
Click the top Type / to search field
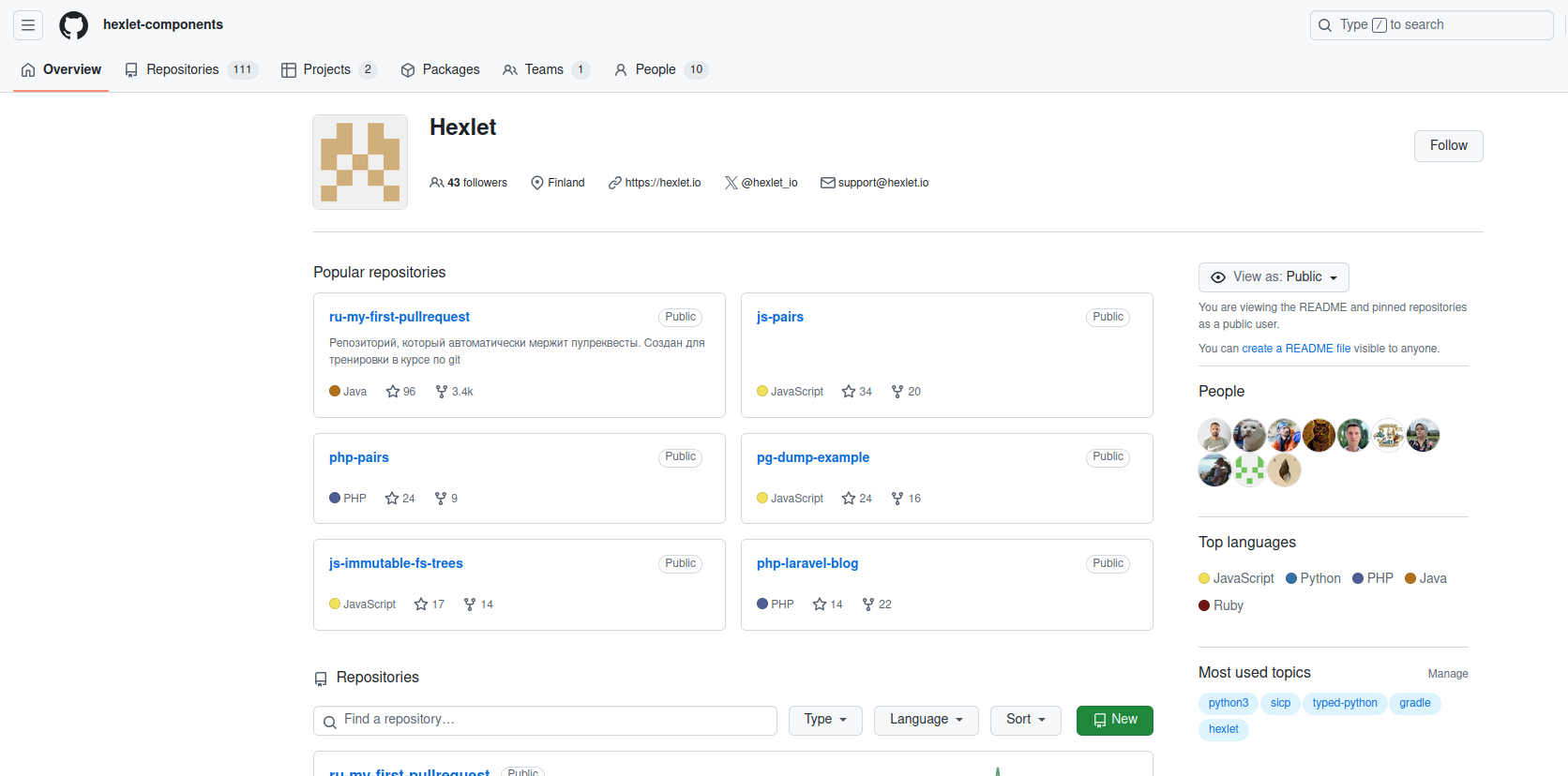(x=1431, y=25)
